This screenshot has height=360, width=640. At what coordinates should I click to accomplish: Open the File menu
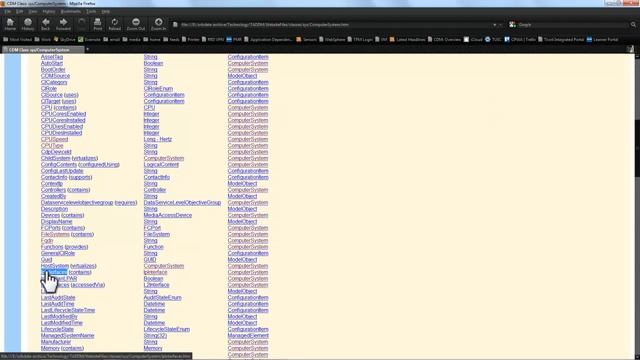click(x=8, y=11)
